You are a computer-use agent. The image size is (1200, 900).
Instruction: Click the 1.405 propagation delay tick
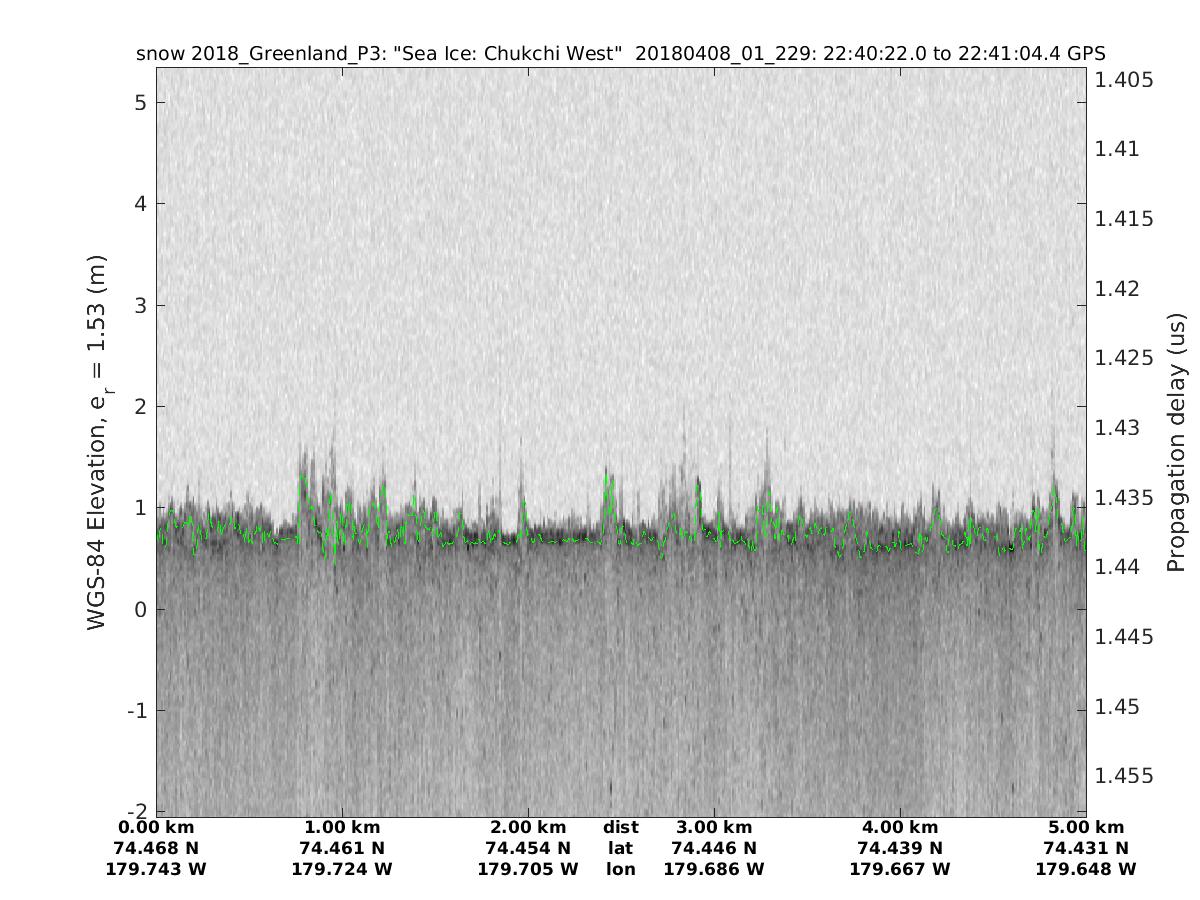[1125, 79]
